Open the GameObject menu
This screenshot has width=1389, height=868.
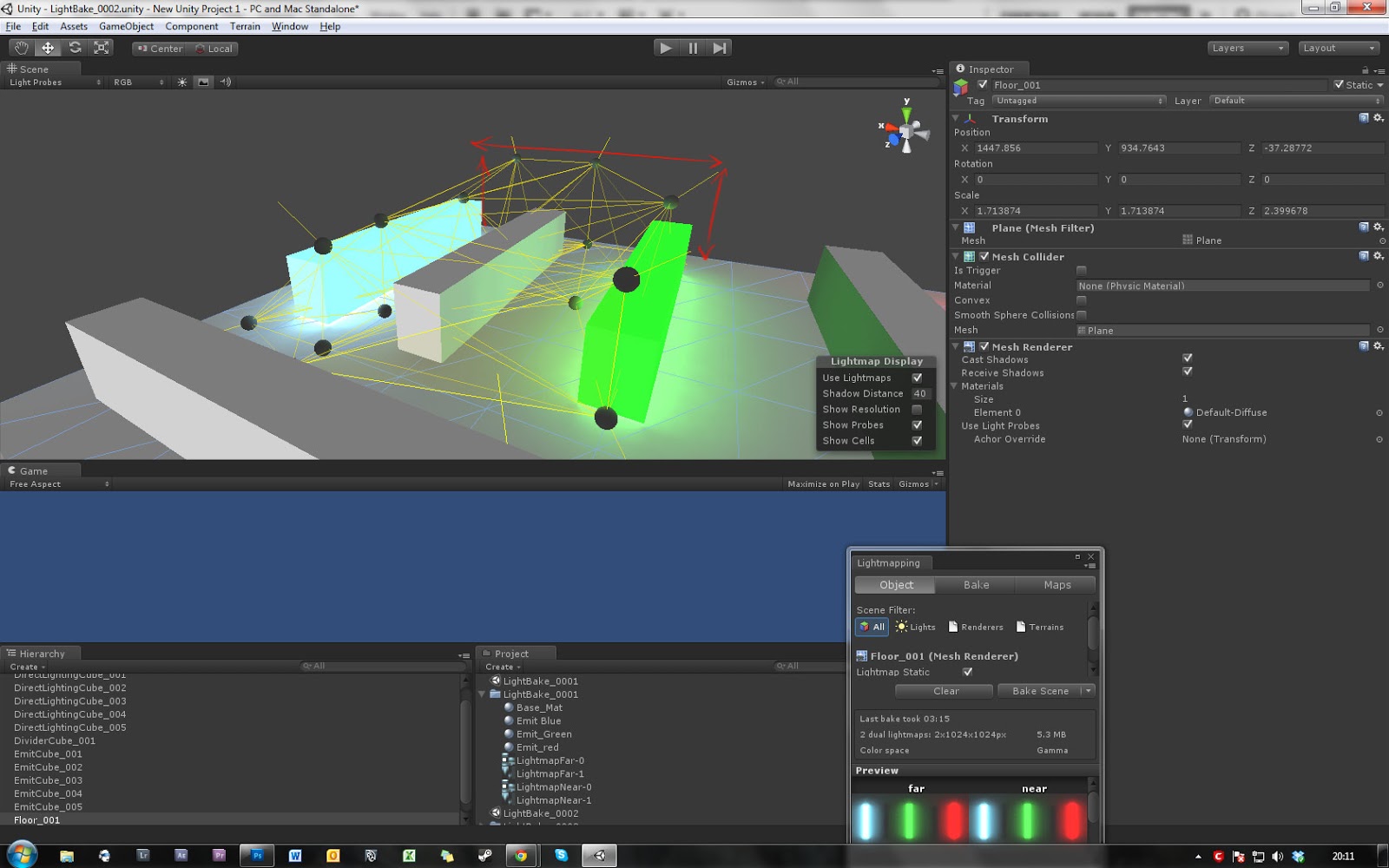pyautogui.click(x=127, y=26)
